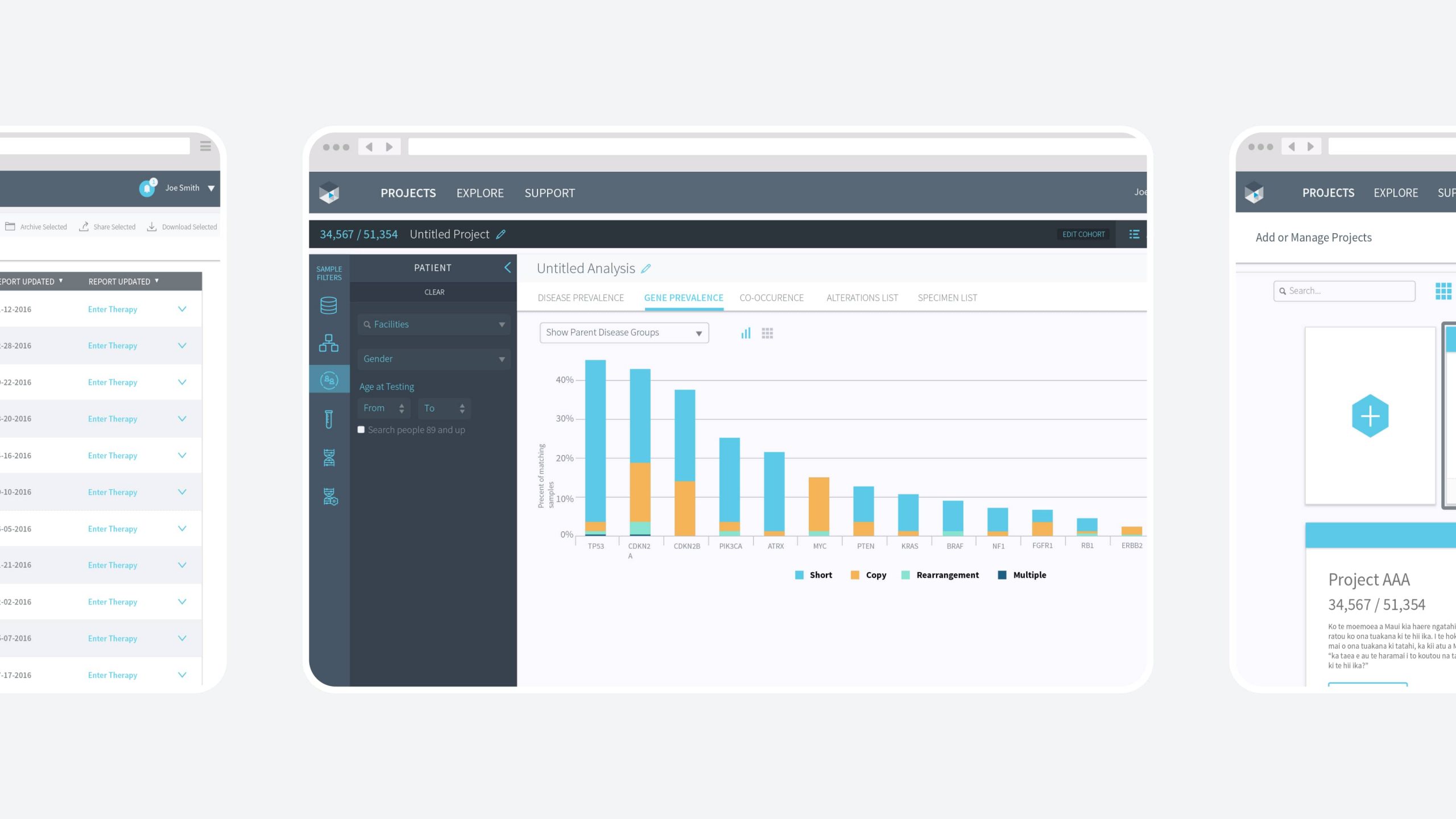Viewport: 1456px width, 819px height.
Task: Open the DNA helix gene filter icon
Action: point(329,457)
